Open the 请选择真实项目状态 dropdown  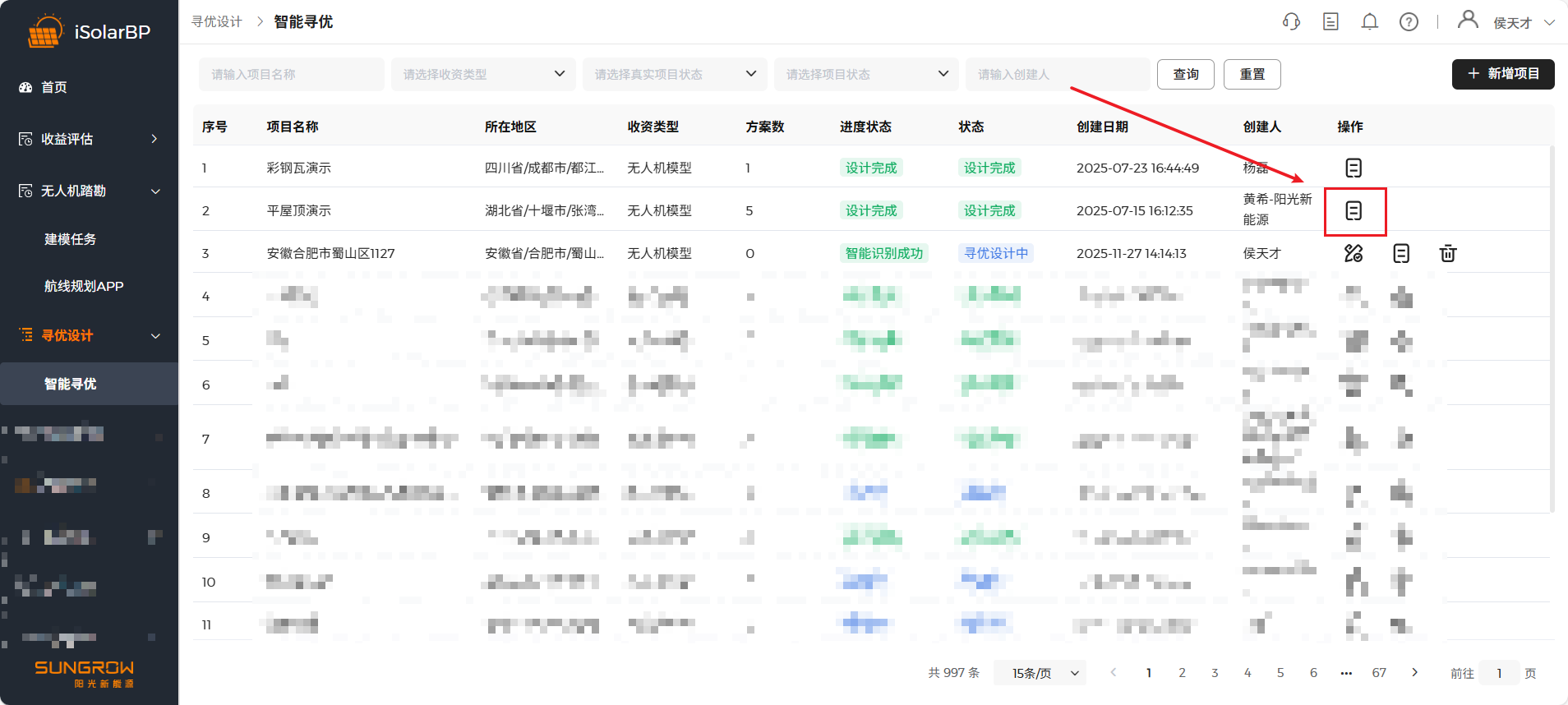(x=674, y=75)
